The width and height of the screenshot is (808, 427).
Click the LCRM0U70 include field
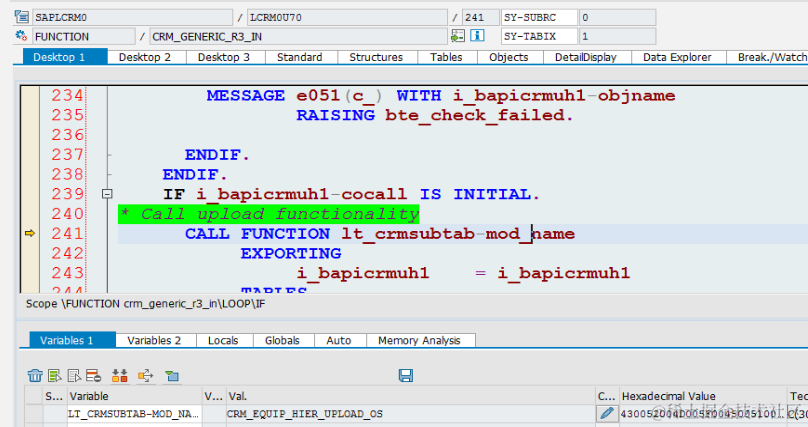point(347,17)
